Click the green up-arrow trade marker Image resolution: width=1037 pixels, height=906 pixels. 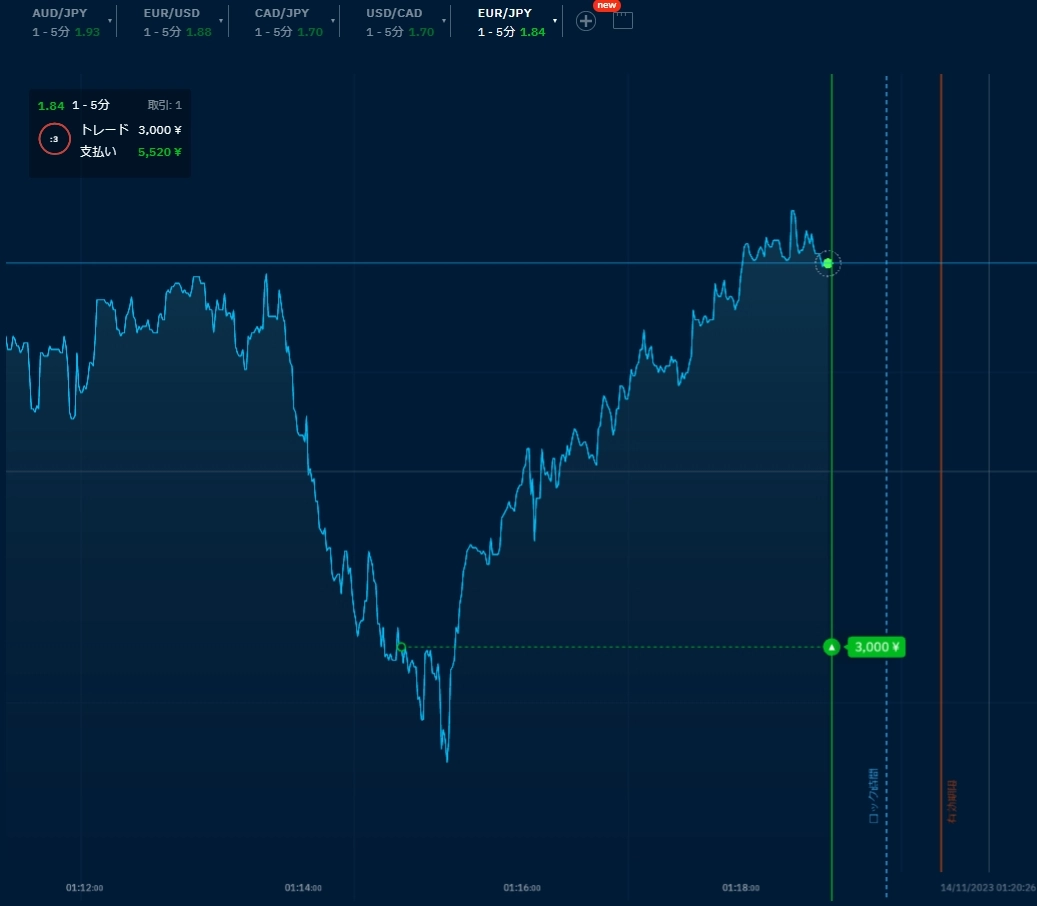(x=831, y=647)
